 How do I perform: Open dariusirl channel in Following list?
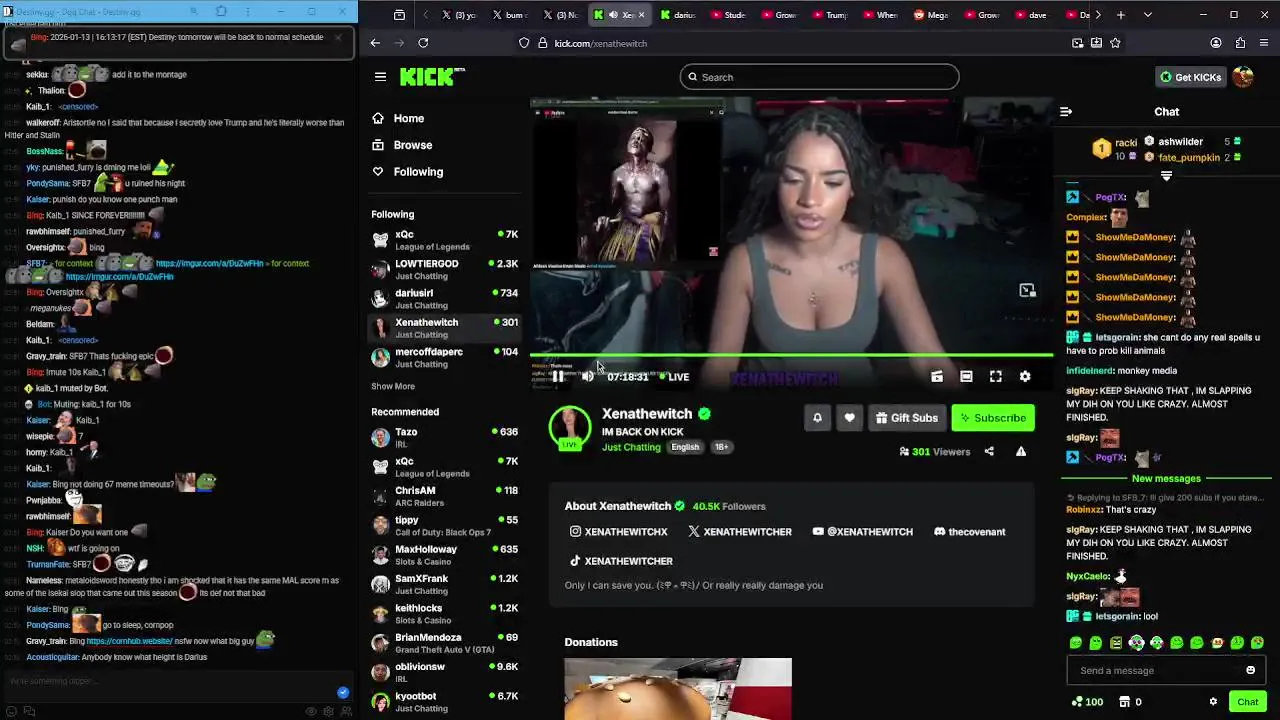[444, 299]
